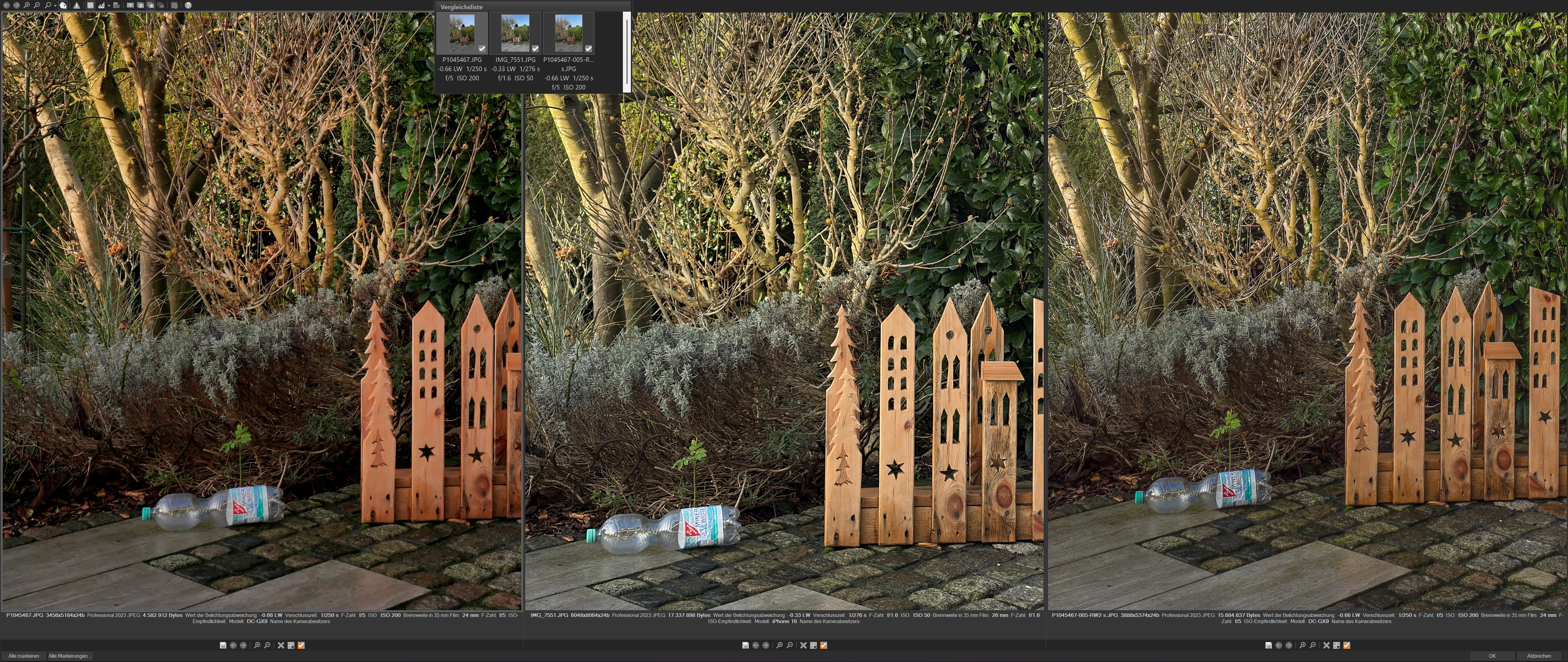Zoom in on the right pane image
This screenshot has height=662, width=1568.
(x=1302, y=645)
